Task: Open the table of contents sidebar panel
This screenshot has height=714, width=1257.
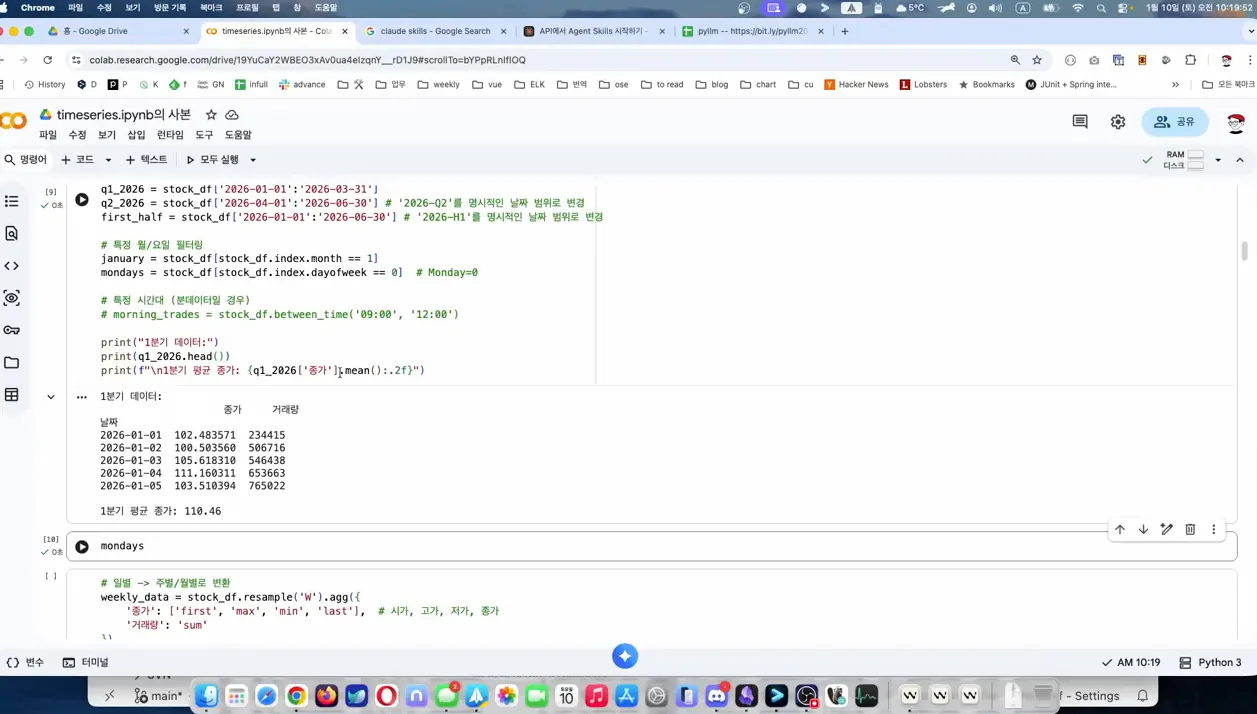Action: 12,201
